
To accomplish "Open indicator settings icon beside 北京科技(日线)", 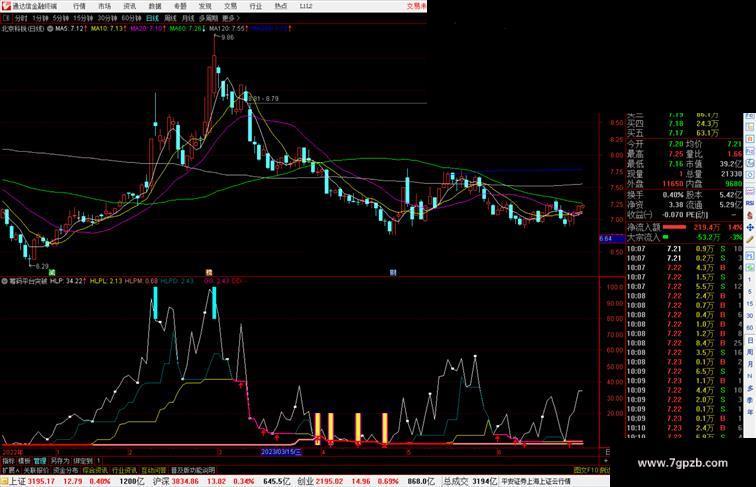I will (x=50, y=28).
